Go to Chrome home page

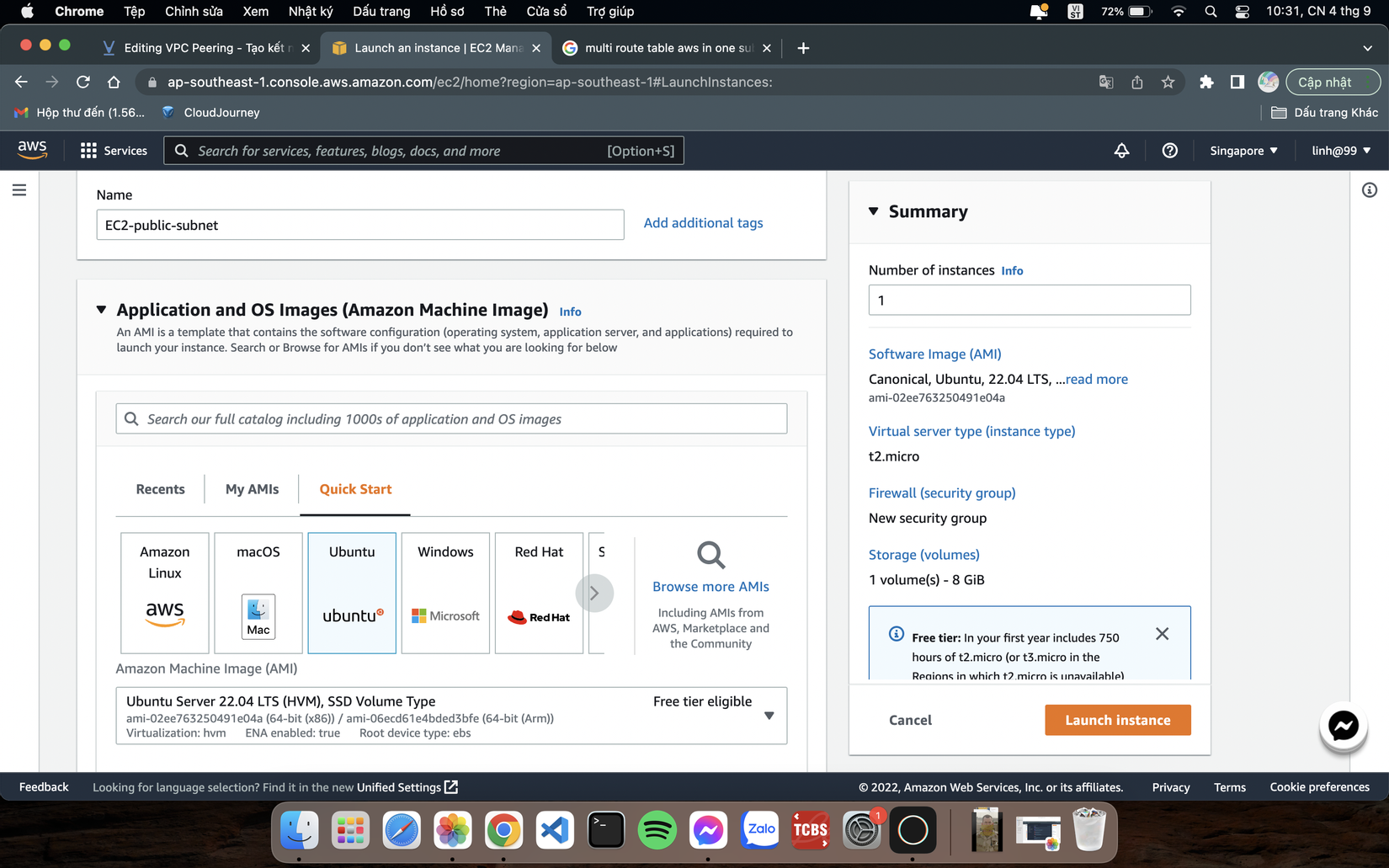tap(114, 82)
